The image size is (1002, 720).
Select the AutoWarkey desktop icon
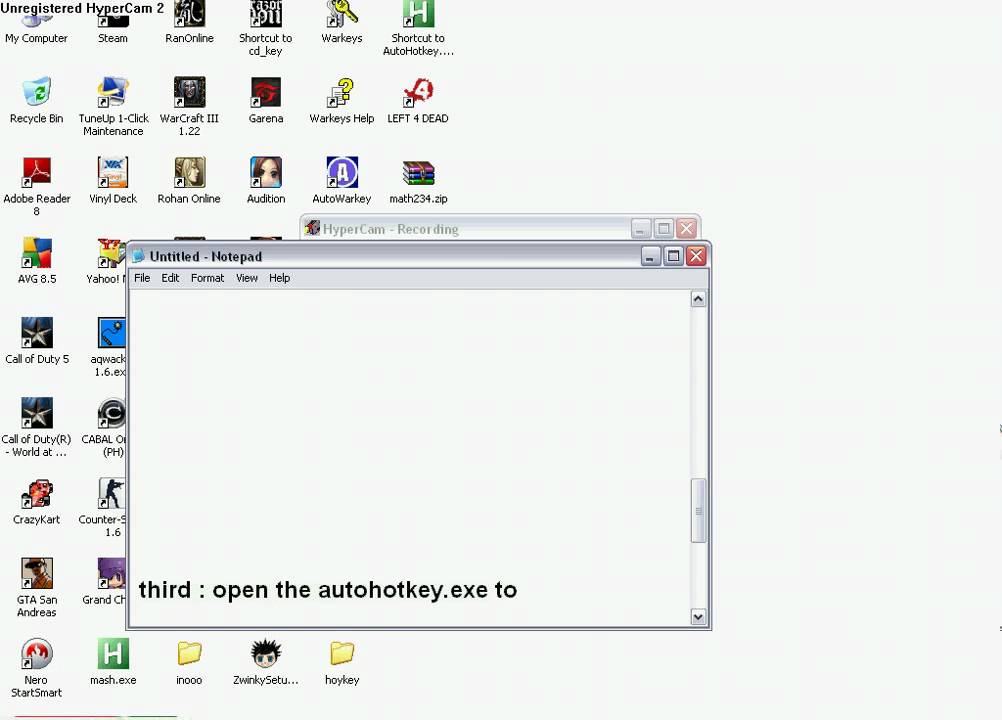[x=342, y=181]
